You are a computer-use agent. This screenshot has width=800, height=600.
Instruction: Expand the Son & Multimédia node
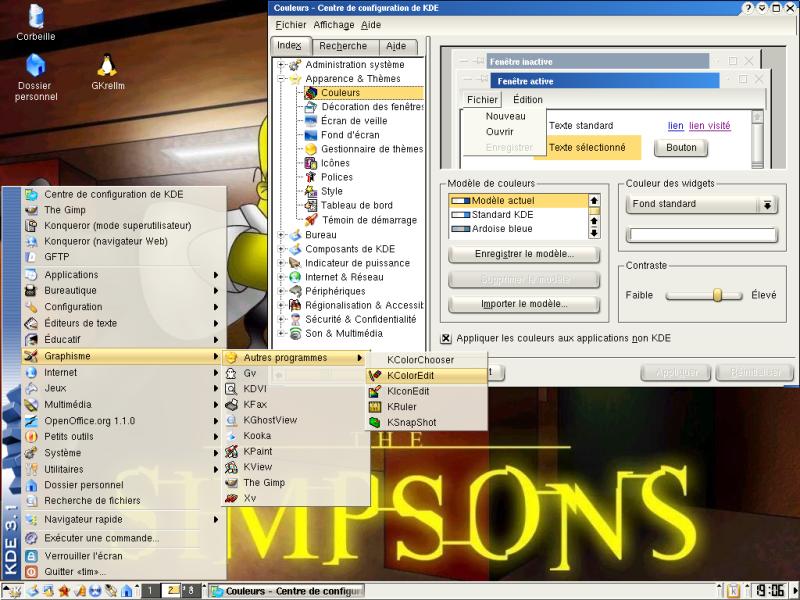[281, 334]
